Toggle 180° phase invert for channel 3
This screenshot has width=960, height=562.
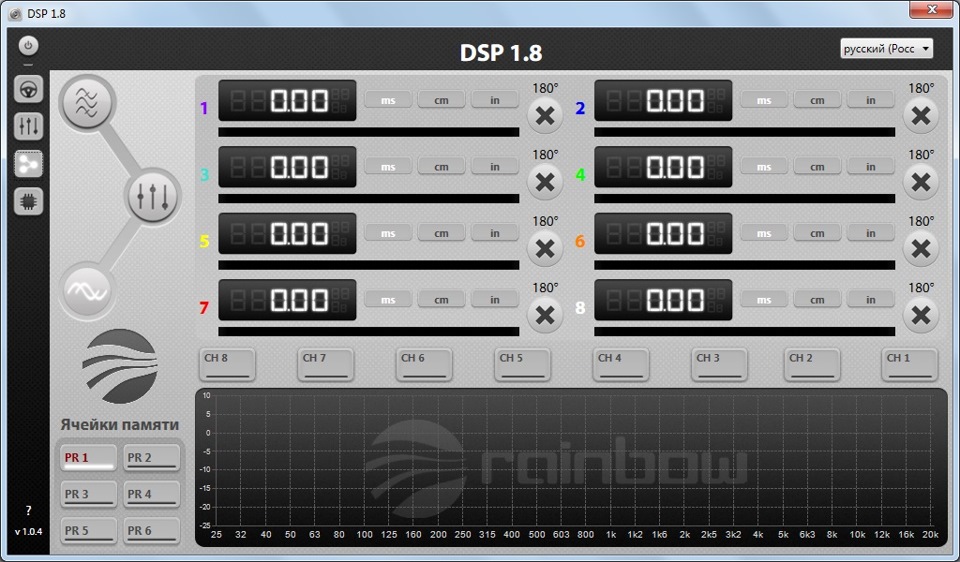pos(545,182)
